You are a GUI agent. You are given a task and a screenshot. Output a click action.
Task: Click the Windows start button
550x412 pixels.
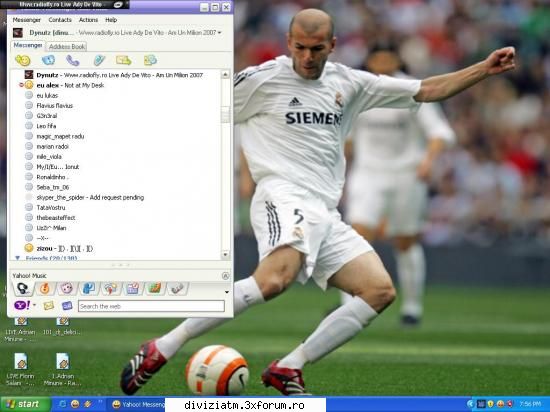(25, 404)
